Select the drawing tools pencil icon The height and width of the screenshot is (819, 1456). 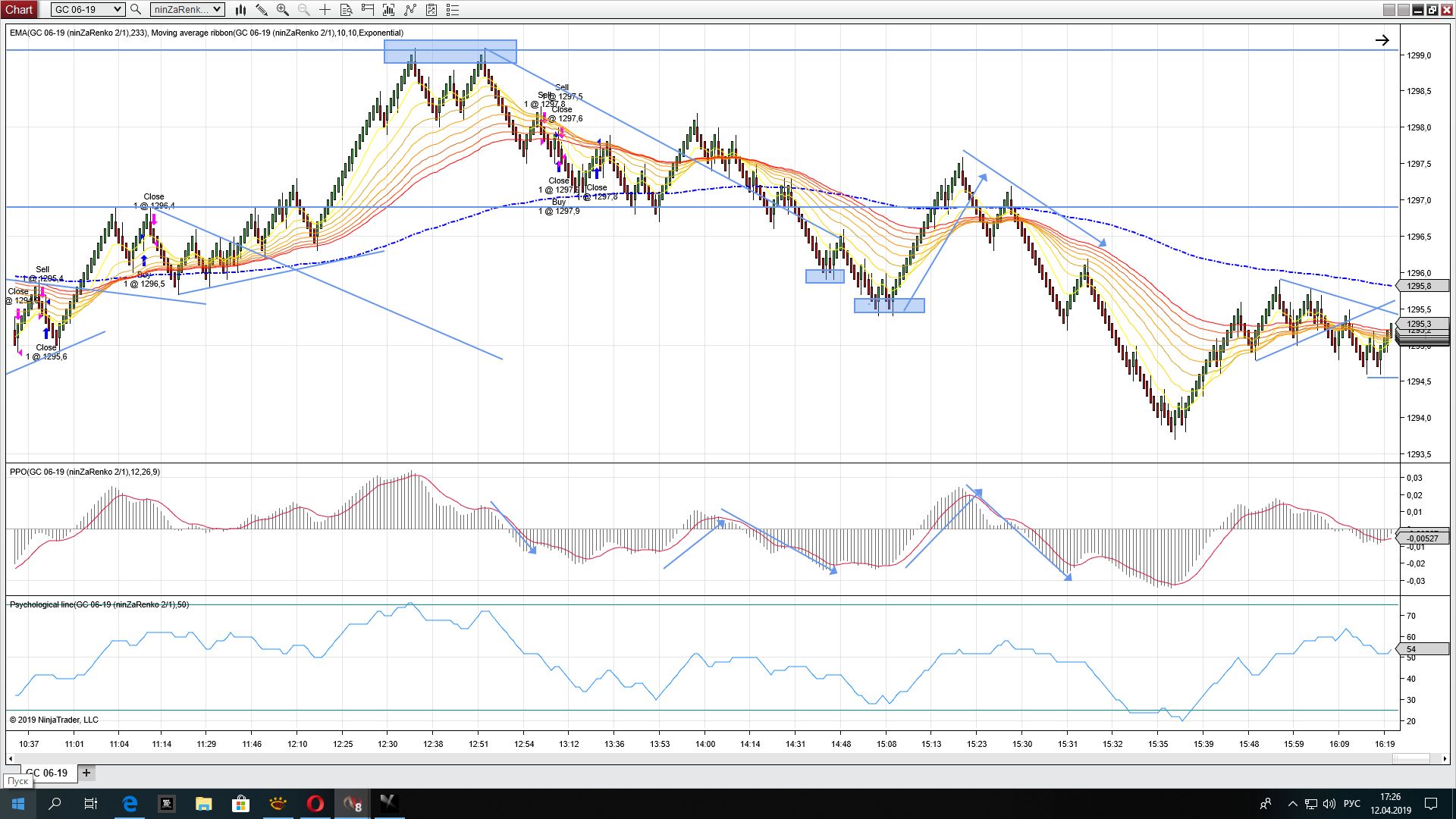click(x=262, y=10)
